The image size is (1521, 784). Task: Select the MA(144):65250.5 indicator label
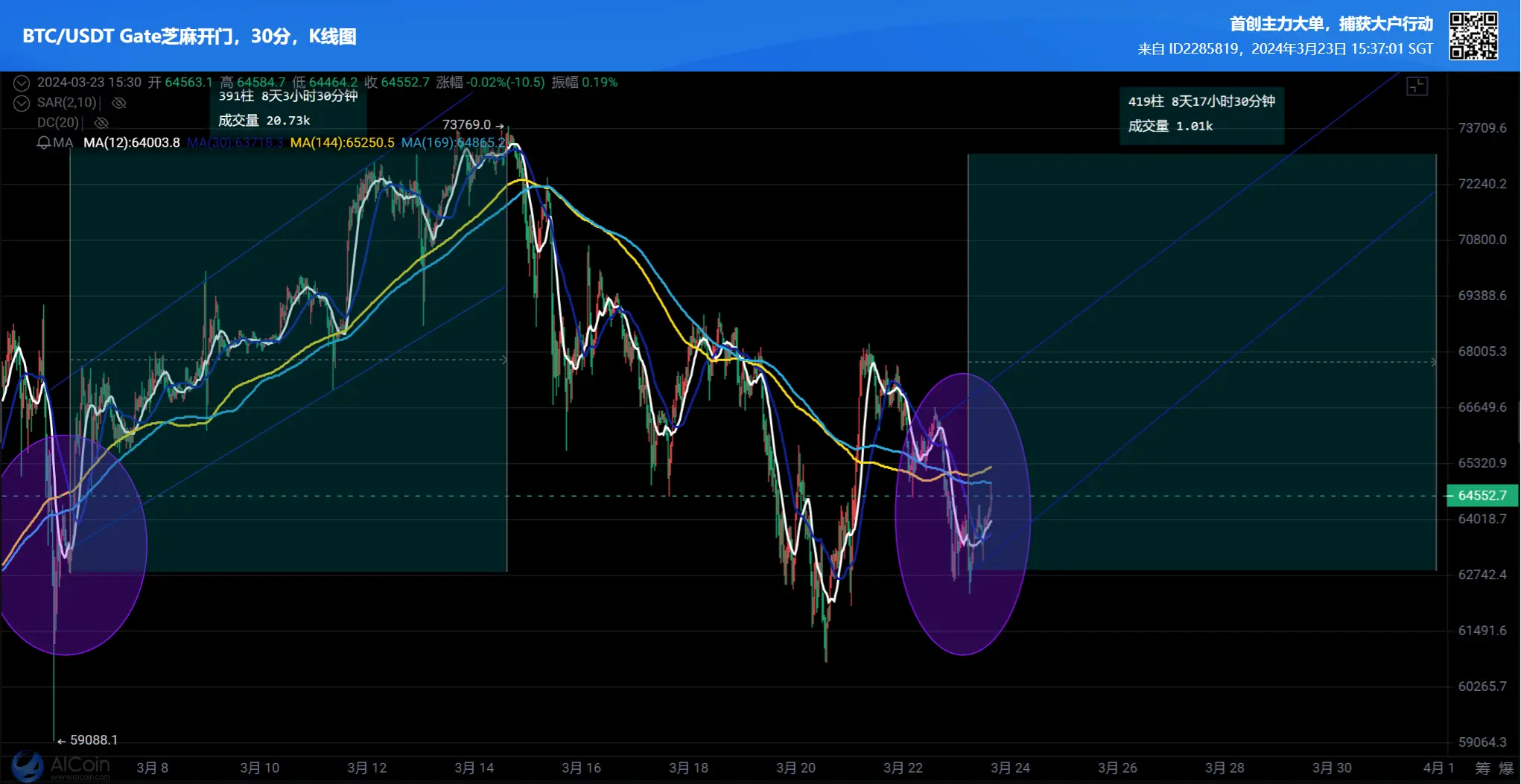pyautogui.click(x=342, y=143)
